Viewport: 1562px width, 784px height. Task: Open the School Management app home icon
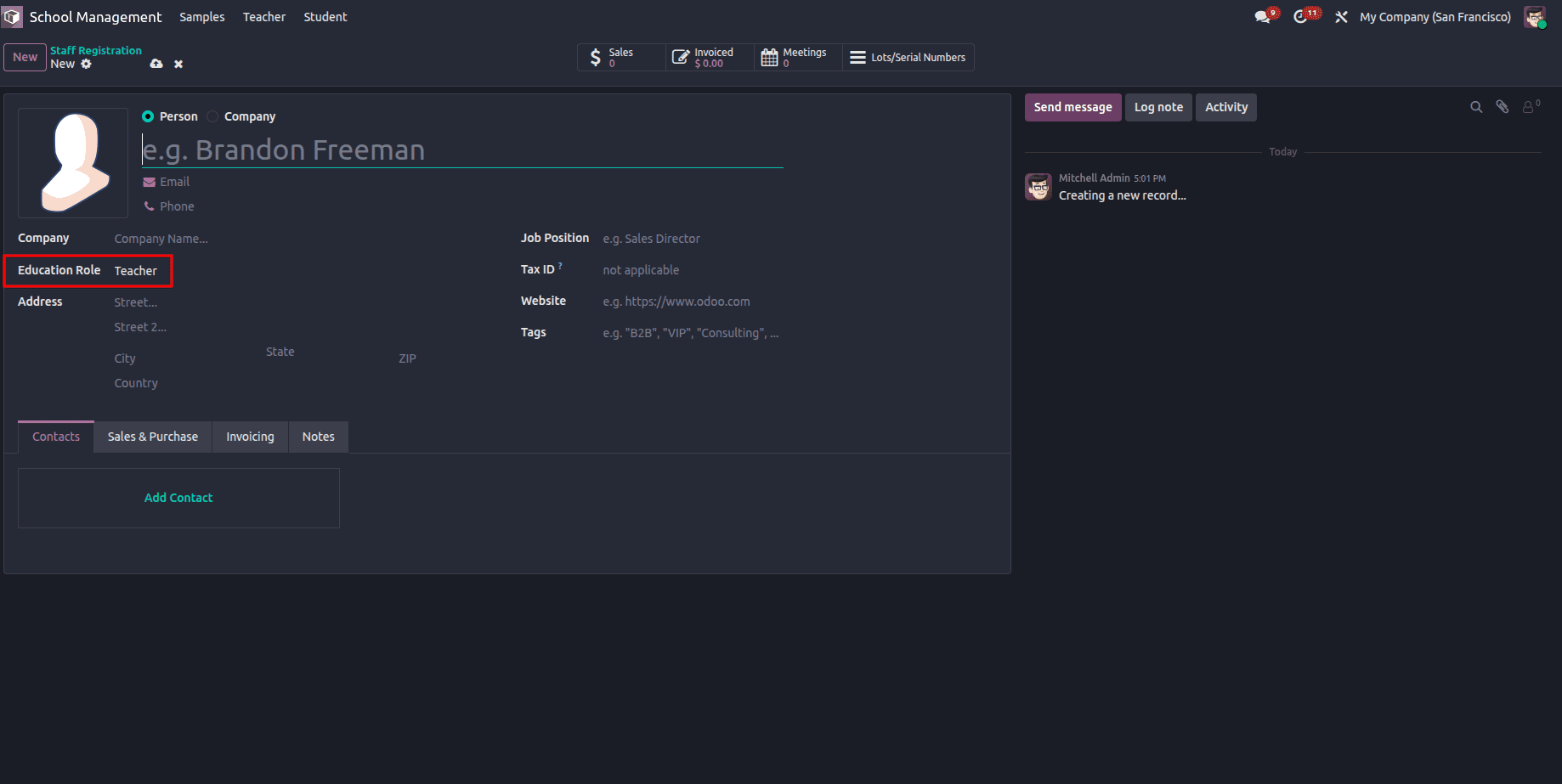tap(12, 17)
